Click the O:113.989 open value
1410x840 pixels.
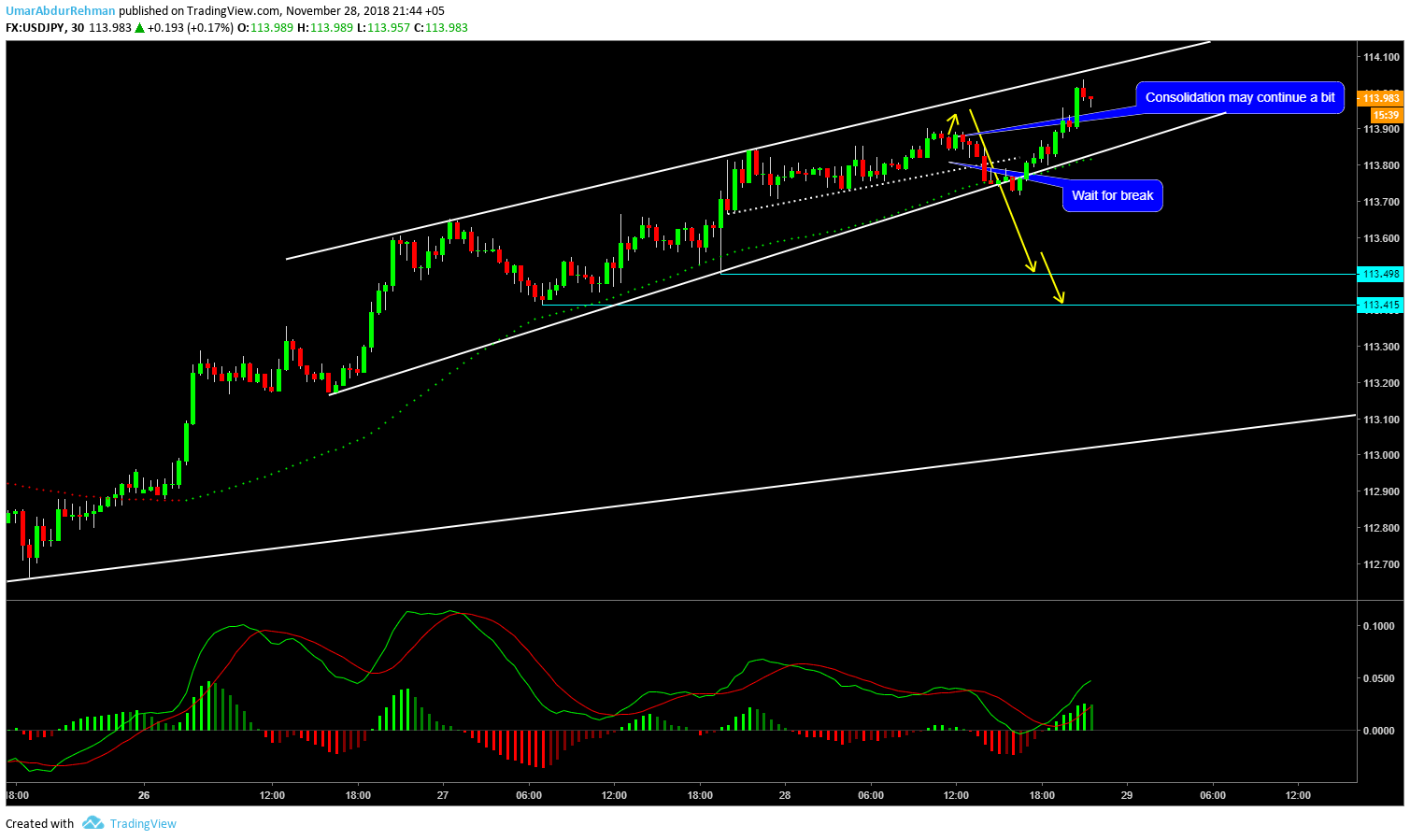pyautogui.click(x=265, y=27)
